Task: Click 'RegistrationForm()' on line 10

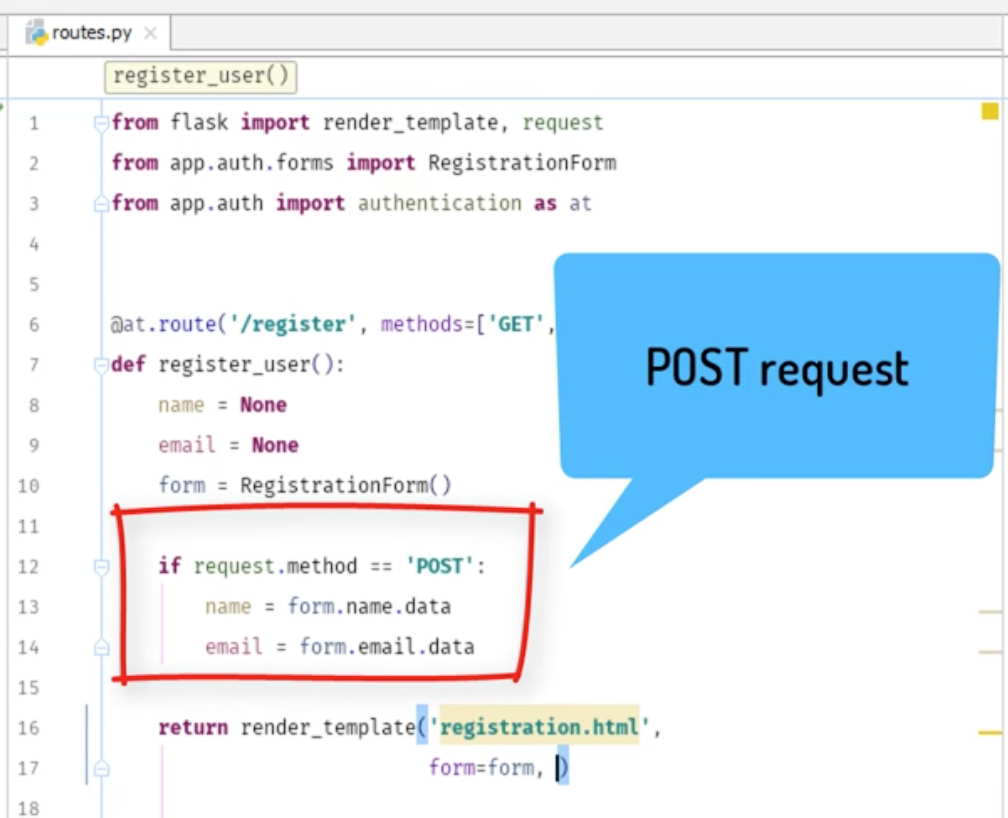Action: (346, 485)
